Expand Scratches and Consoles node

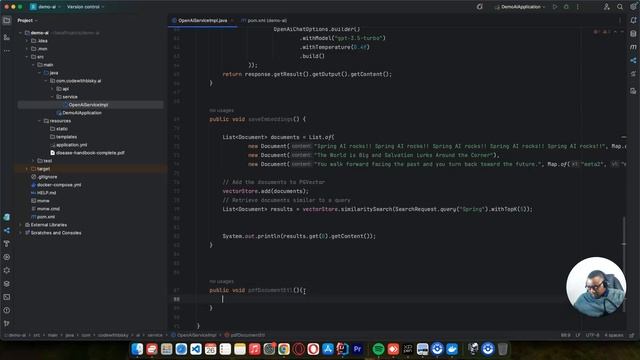20,233
